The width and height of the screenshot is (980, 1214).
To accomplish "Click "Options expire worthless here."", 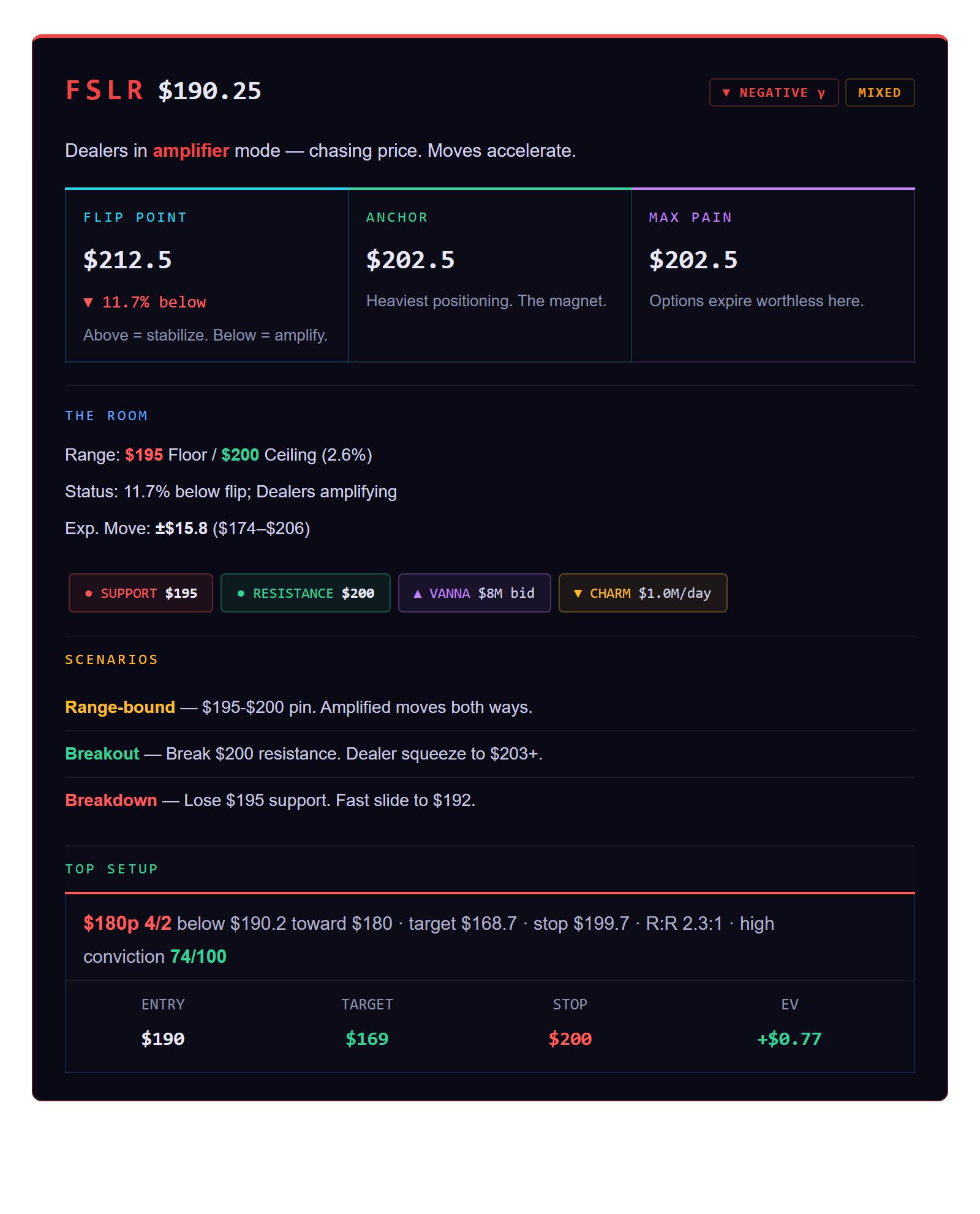I will click(756, 301).
